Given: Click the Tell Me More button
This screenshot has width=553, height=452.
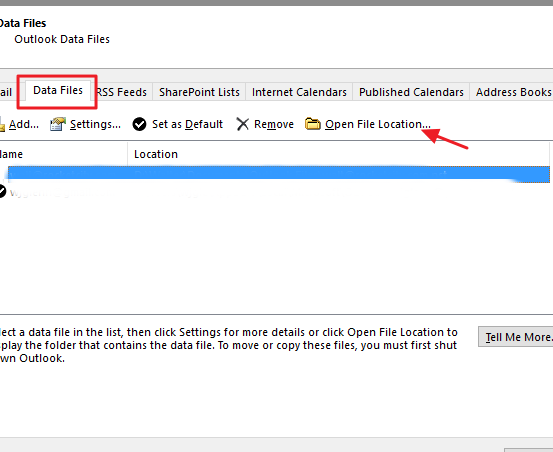Looking at the screenshot, I should (x=516, y=337).
